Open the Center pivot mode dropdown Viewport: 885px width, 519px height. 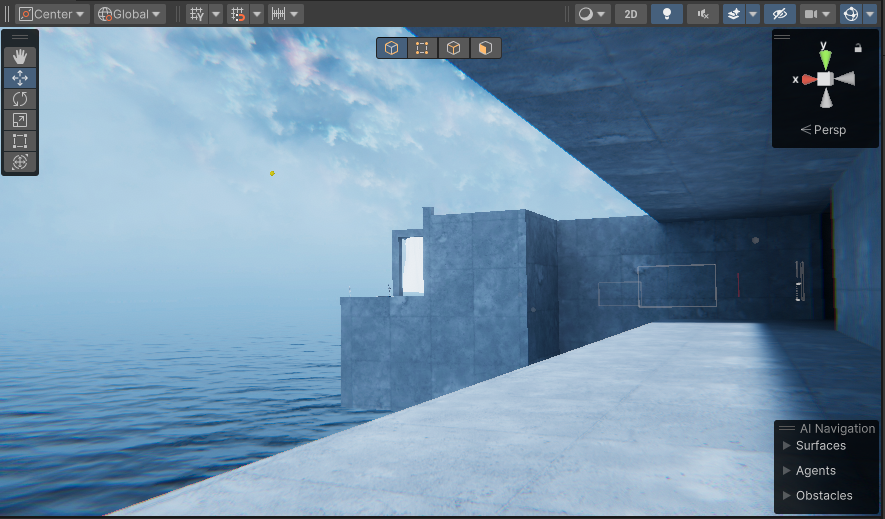(x=52, y=14)
